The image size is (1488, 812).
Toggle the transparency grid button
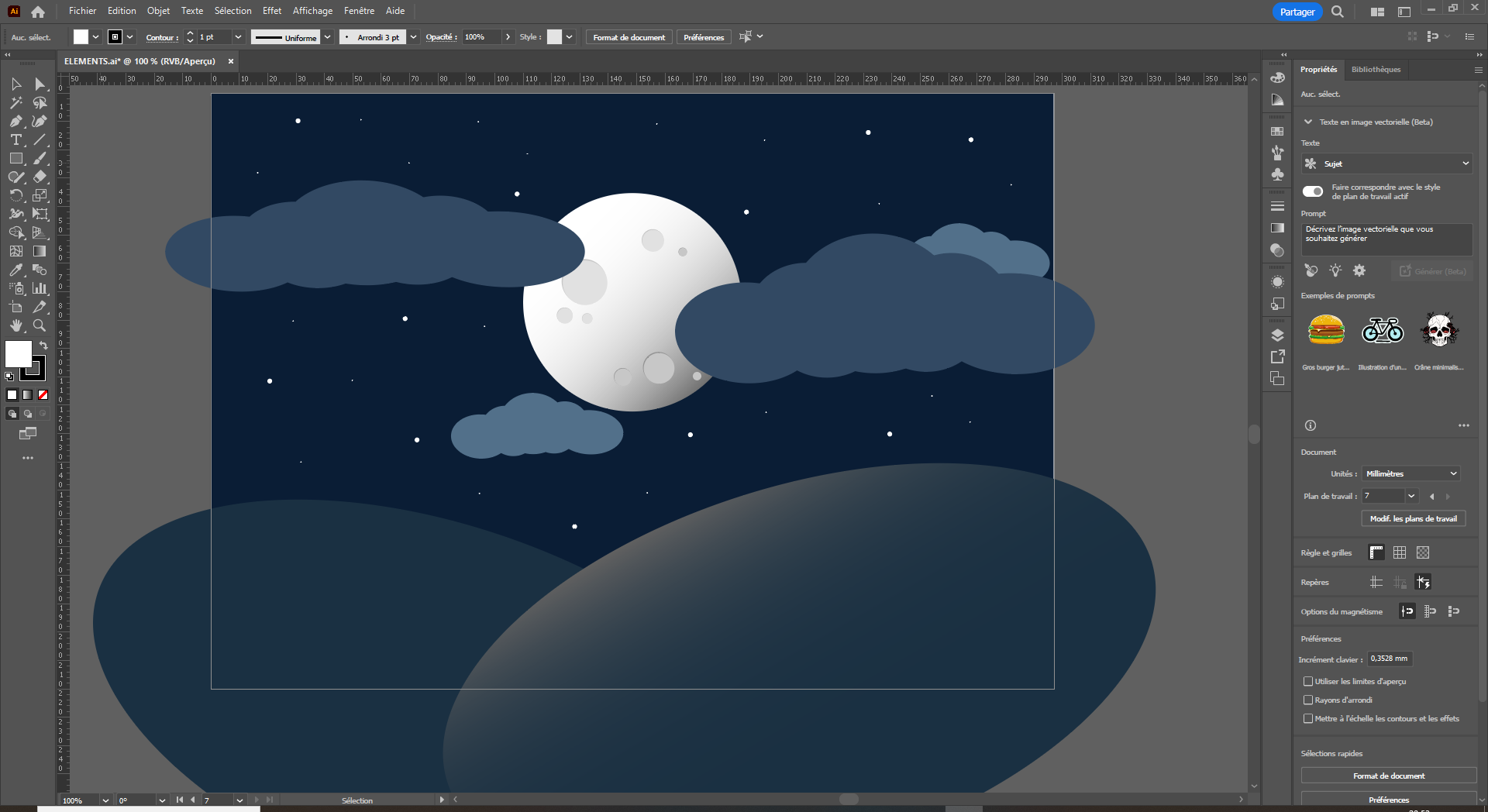pos(1423,552)
